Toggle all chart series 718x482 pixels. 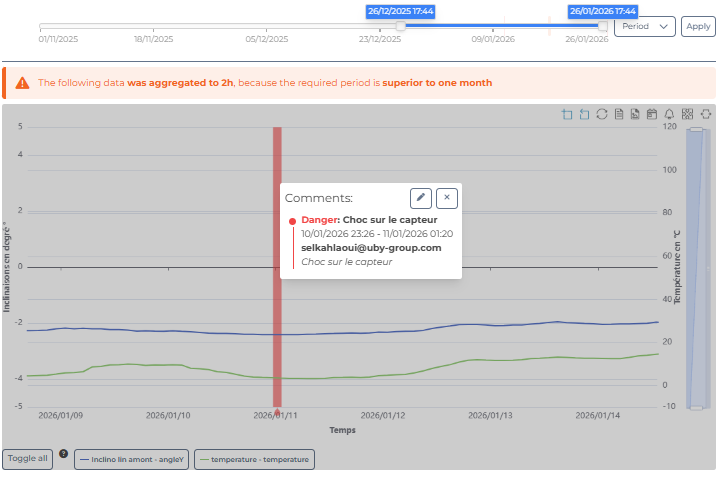[x=28, y=459]
